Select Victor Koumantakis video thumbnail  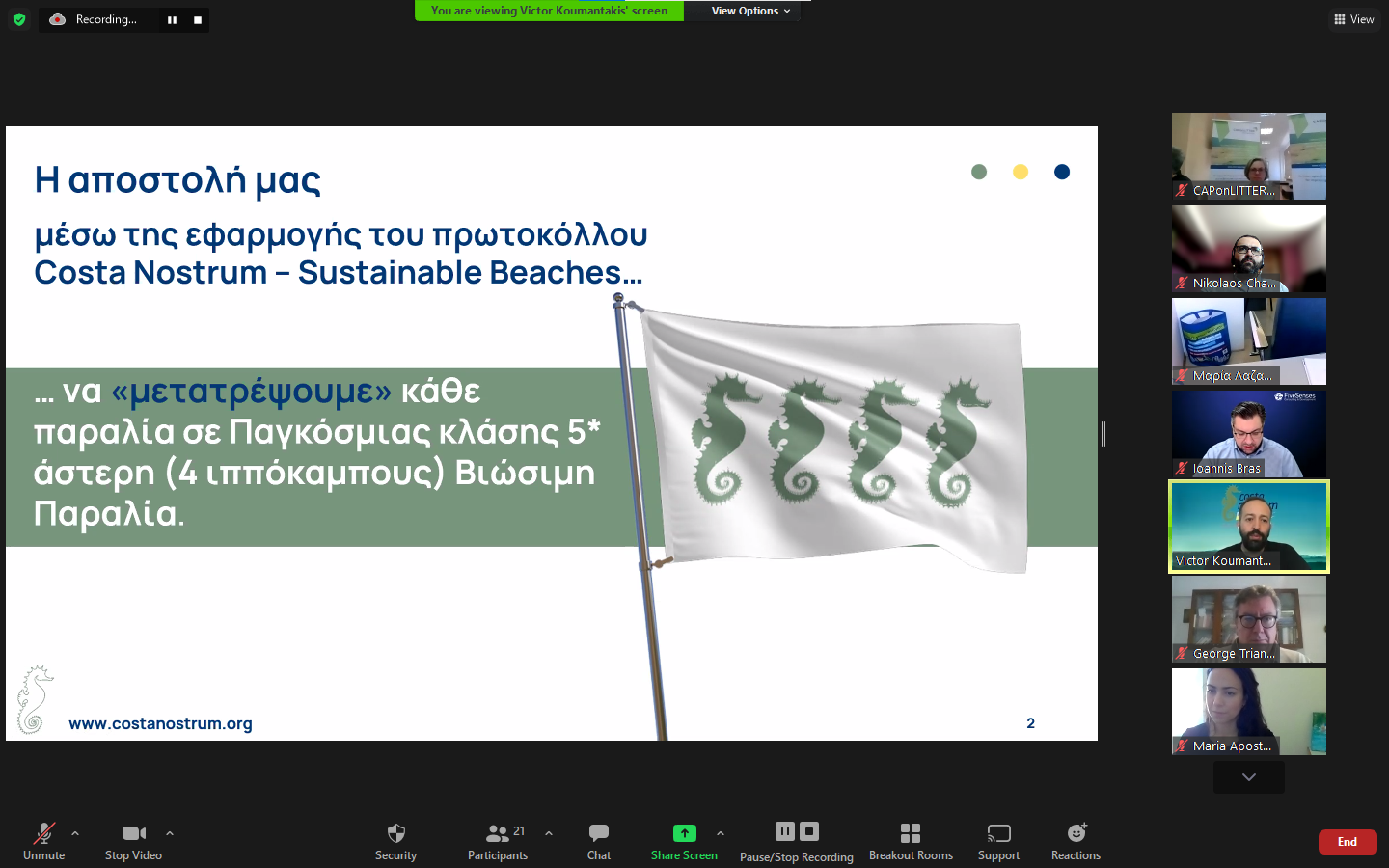pyautogui.click(x=1249, y=527)
